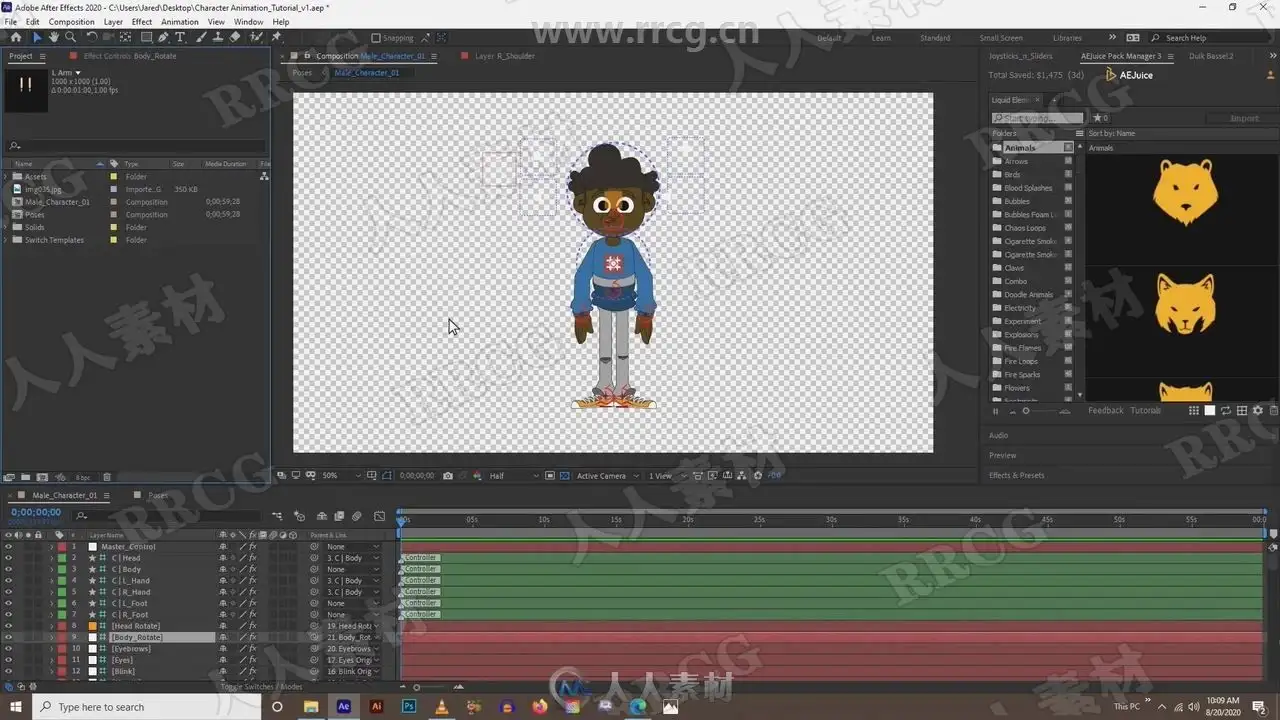Expand the C | R_Foot layer properties
This screenshot has width=1280, height=720.
pyautogui.click(x=51, y=615)
